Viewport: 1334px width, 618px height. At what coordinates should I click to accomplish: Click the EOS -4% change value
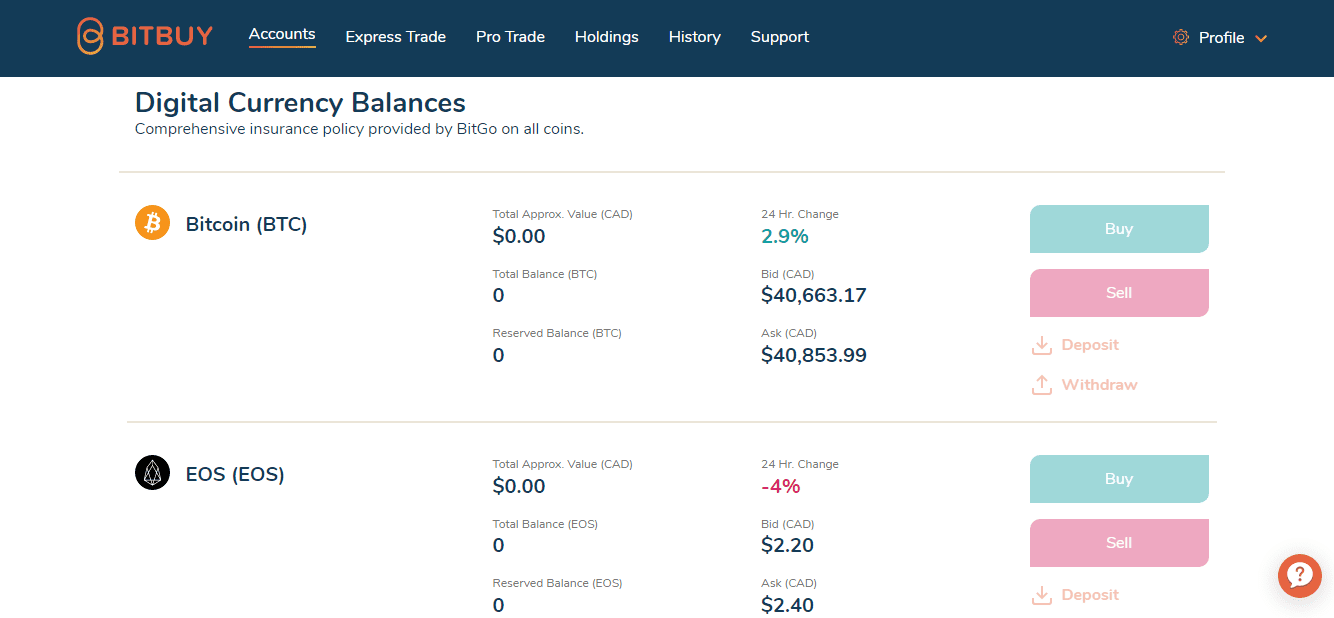781,486
